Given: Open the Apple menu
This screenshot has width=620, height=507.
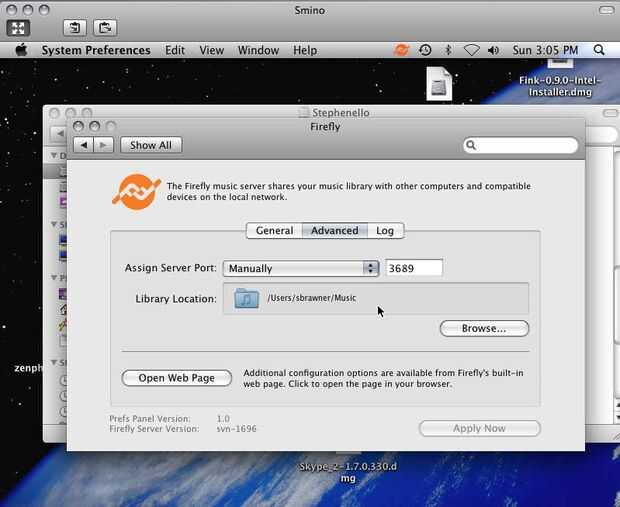Looking at the screenshot, I should click(x=21, y=50).
